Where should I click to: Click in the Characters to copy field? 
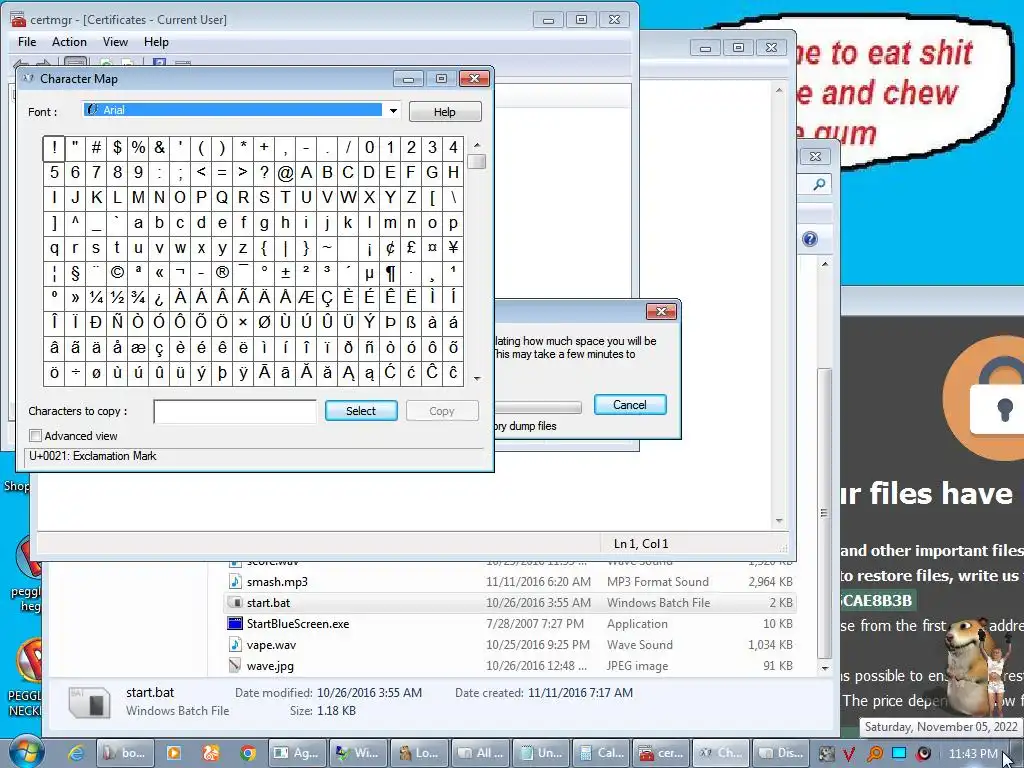[235, 411]
